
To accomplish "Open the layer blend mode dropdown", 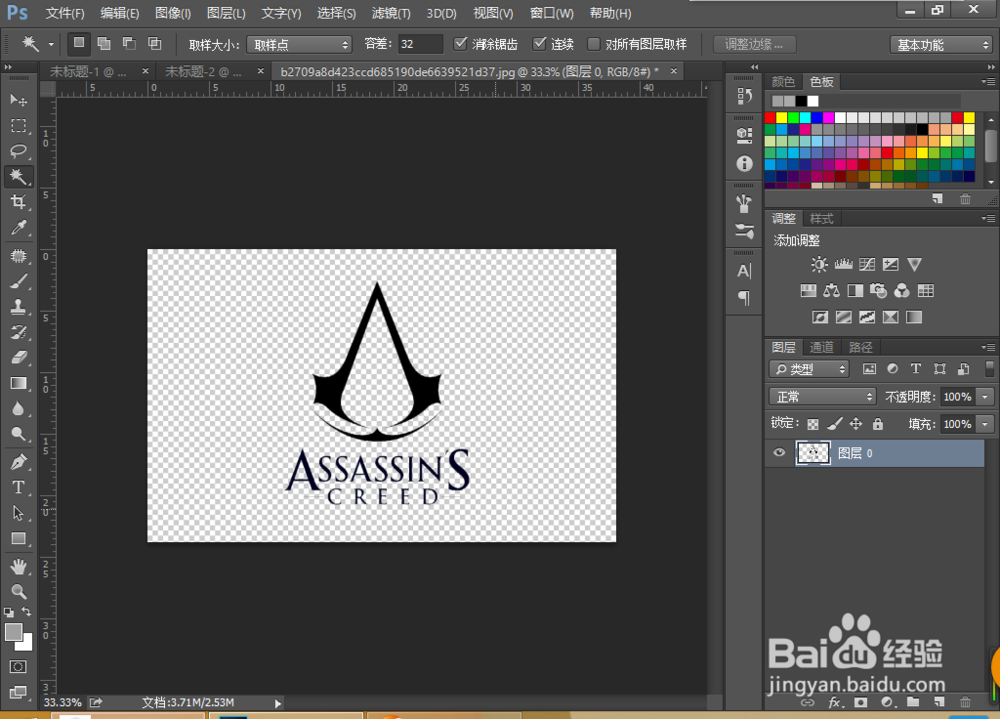I will click(x=823, y=397).
